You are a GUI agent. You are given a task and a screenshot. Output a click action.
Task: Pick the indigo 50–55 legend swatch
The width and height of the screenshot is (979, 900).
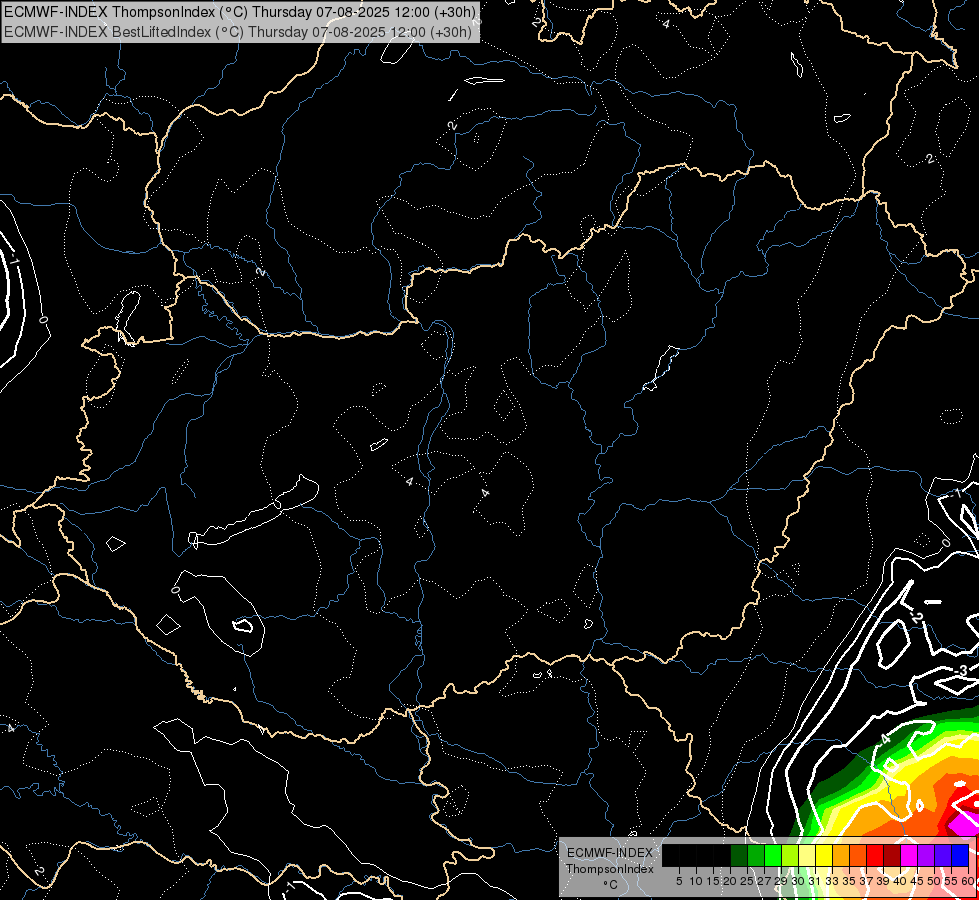click(x=943, y=856)
